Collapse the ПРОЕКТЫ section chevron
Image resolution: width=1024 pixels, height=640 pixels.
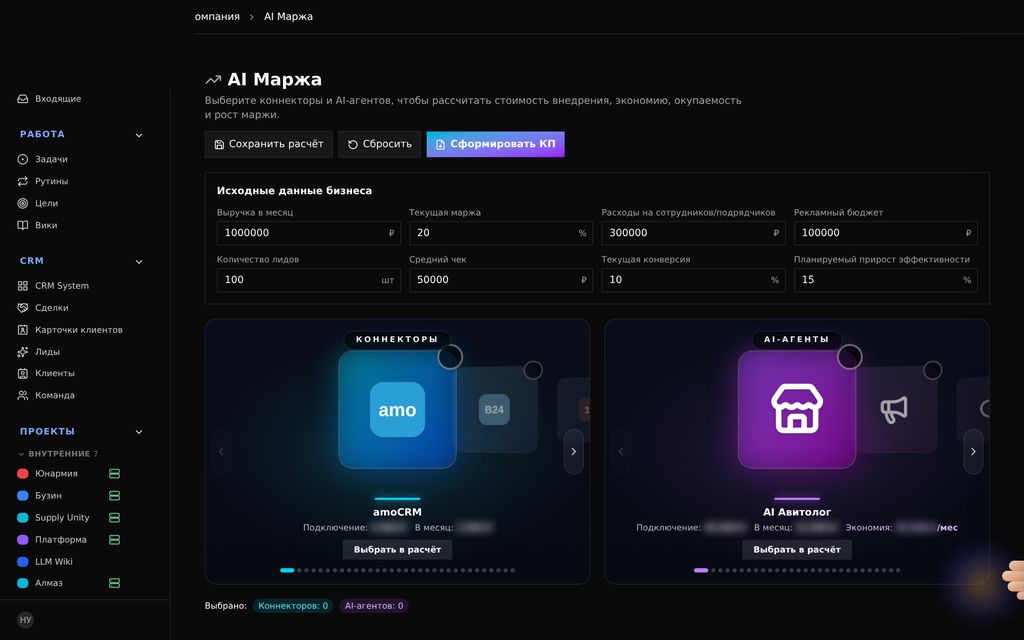[138, 432]
